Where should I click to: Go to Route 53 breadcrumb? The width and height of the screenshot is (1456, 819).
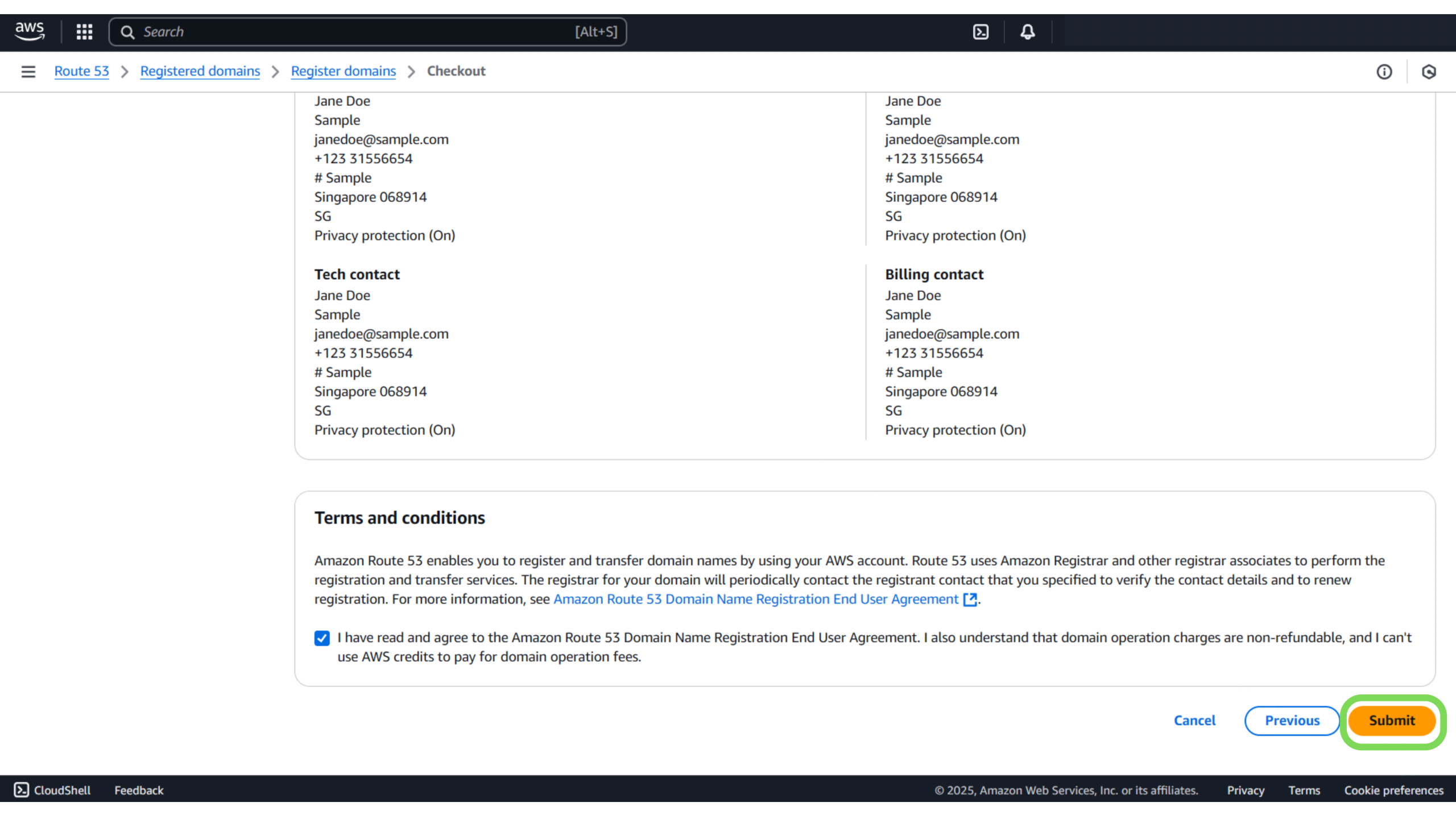click(81, 71)
